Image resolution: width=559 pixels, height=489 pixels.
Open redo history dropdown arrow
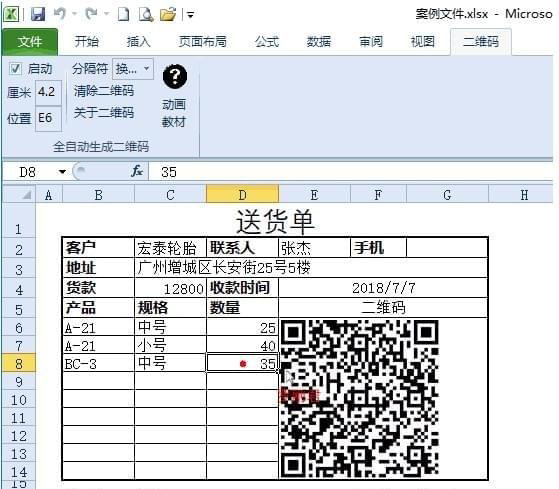pyautogui.click(x=106, y=14)
